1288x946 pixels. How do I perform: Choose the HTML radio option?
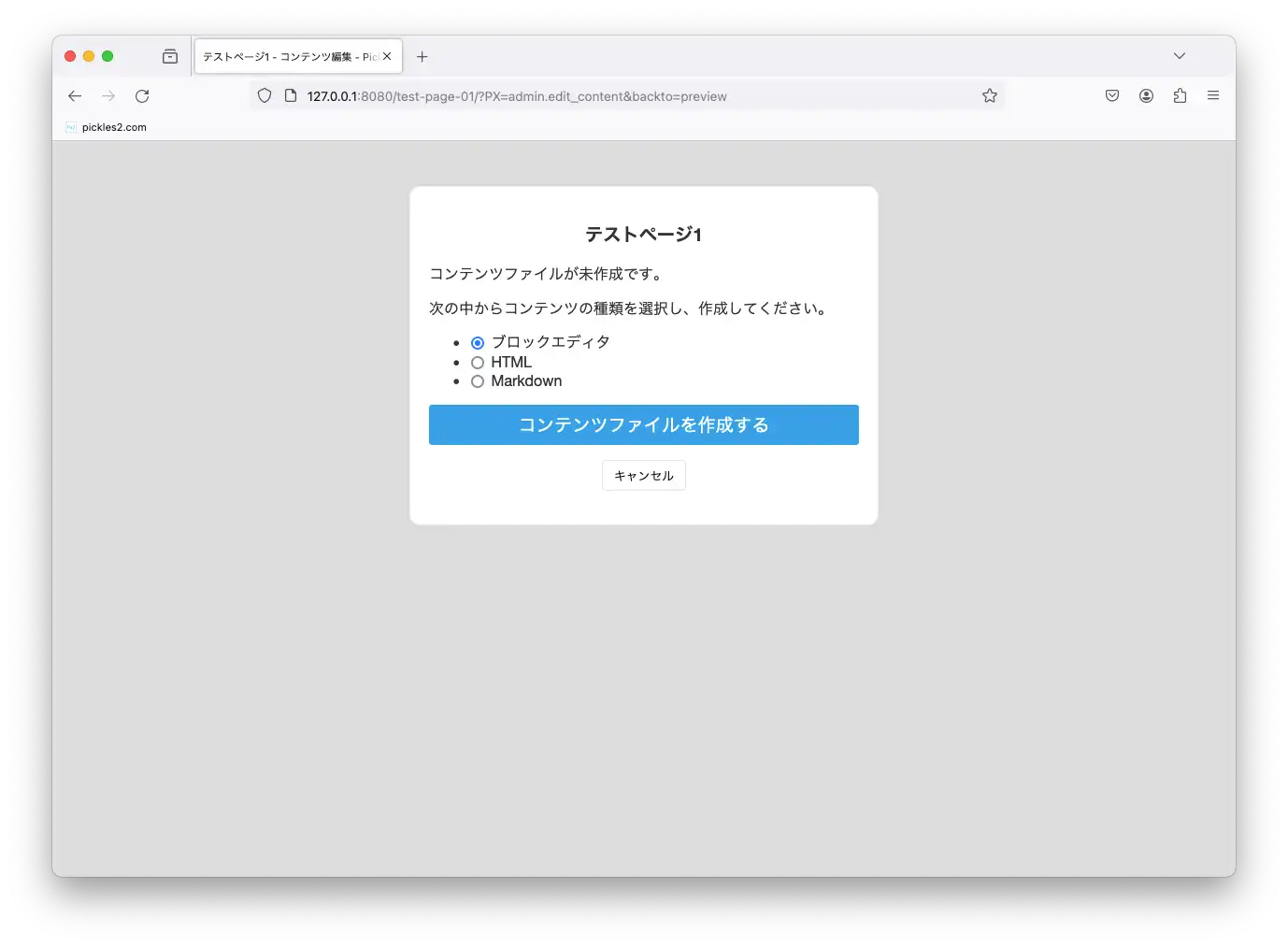[478, 363]
